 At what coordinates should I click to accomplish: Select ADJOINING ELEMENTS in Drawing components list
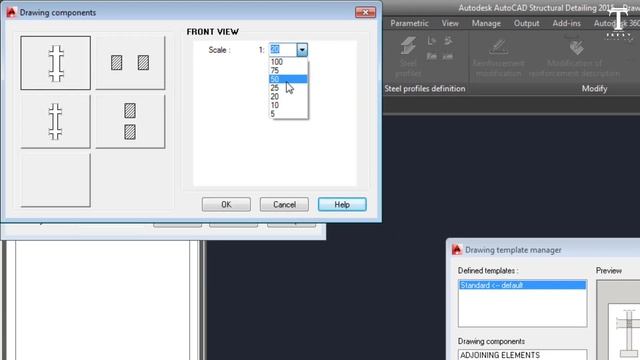point(522,355)
